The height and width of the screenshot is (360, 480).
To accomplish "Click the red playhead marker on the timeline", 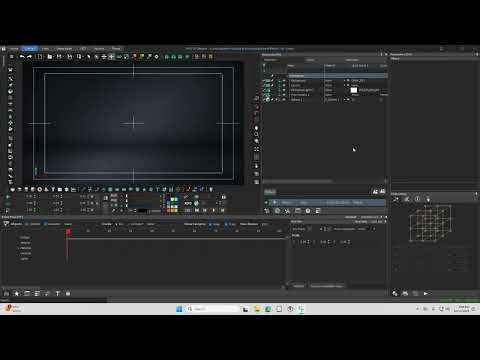I will pyautogui.click(x=68, y=232).
